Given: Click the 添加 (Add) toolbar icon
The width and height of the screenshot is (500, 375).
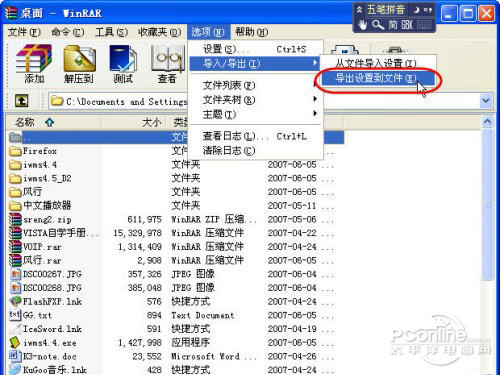Looking at the screenshot, I should click(x=34, y=64).
